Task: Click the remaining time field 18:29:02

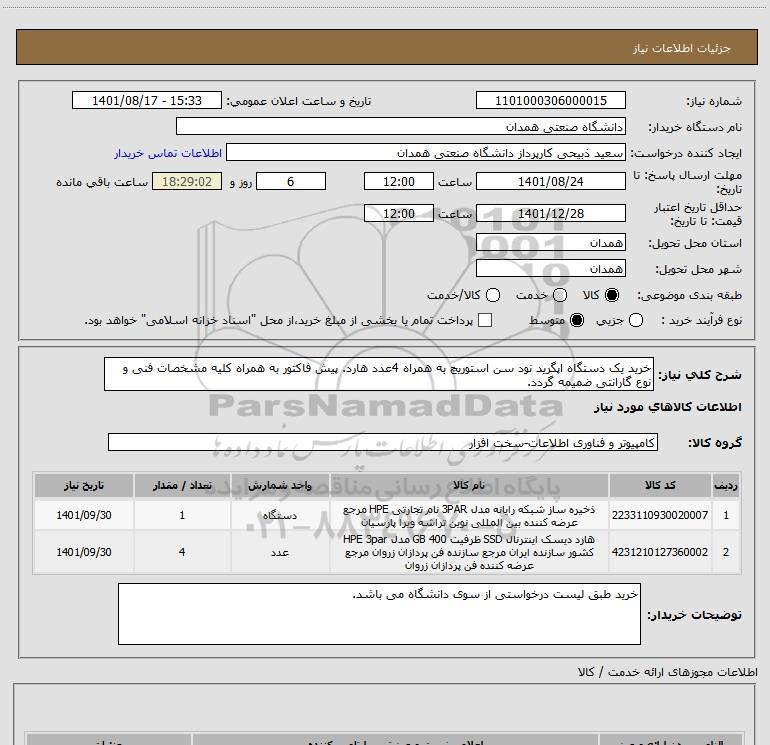Action: coord(187,181)
